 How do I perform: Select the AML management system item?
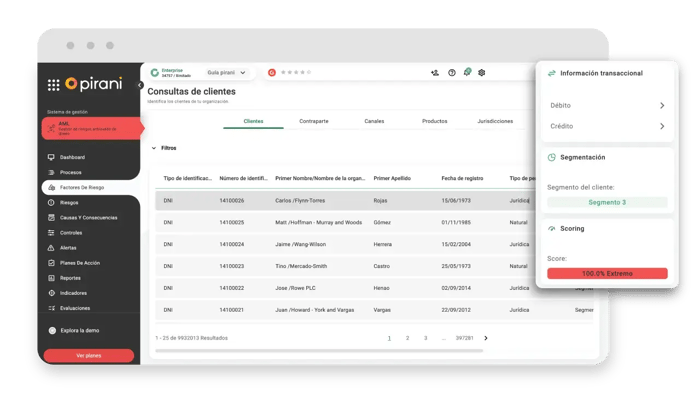[x=92, y=129]
